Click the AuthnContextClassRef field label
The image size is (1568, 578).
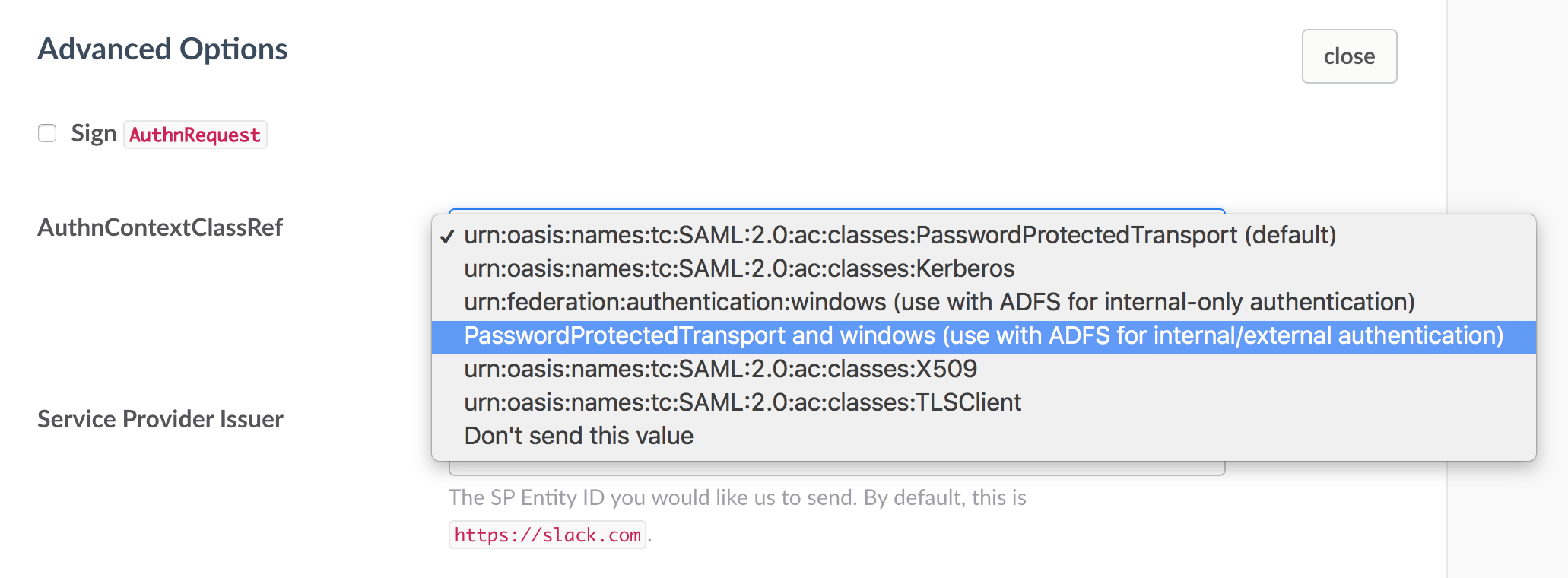[160, 227]
